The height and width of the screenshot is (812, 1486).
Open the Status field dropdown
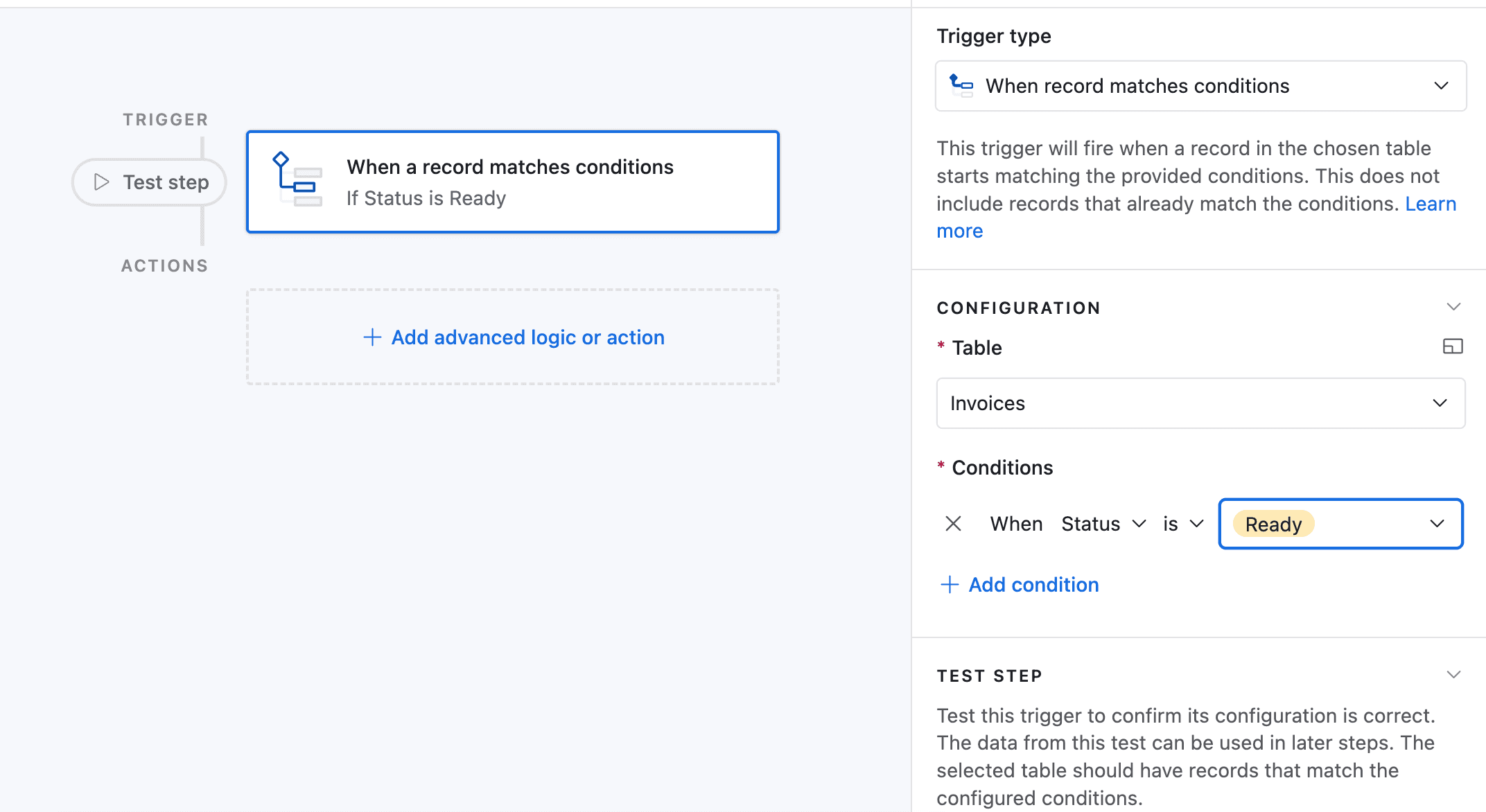[x=1103, y=524]
